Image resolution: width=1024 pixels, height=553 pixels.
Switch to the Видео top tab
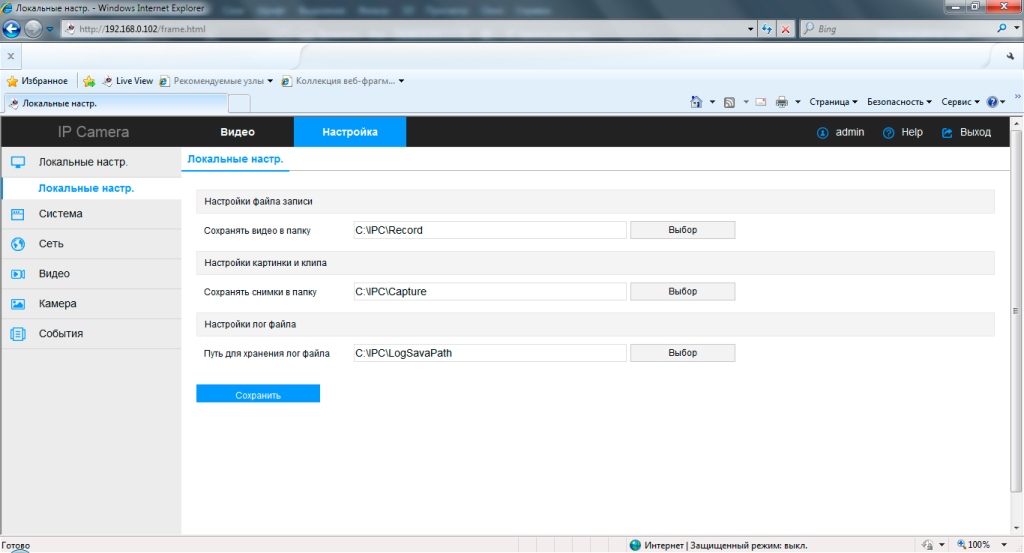click(237, 132)
